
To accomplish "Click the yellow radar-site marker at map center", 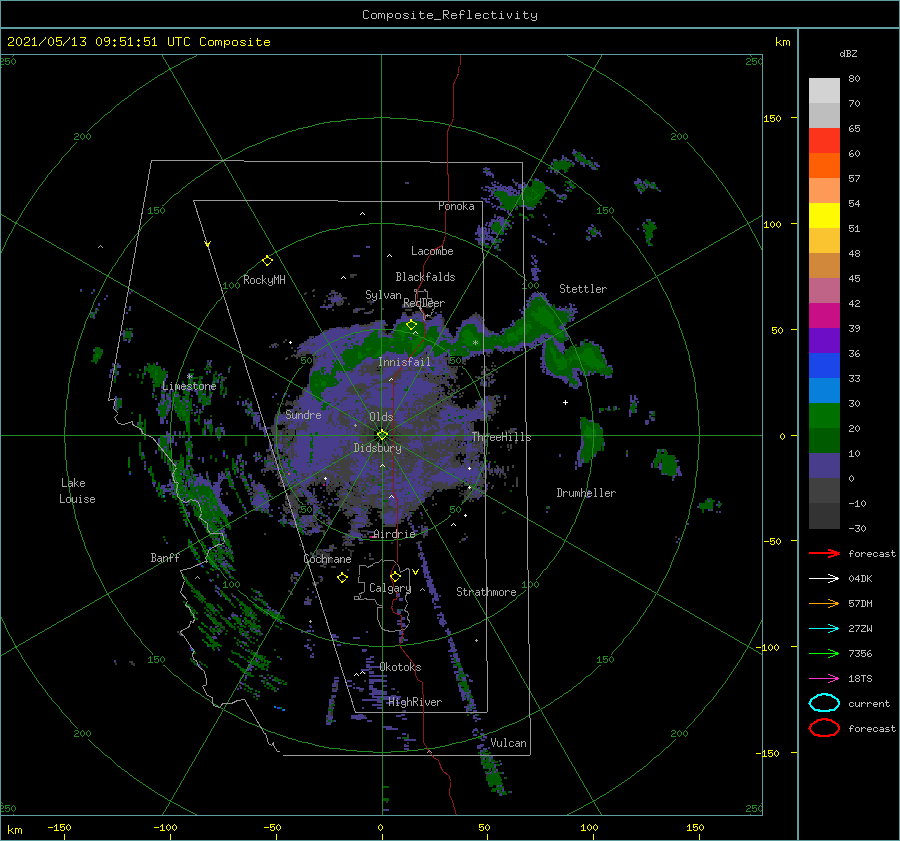I will (382, 435).
